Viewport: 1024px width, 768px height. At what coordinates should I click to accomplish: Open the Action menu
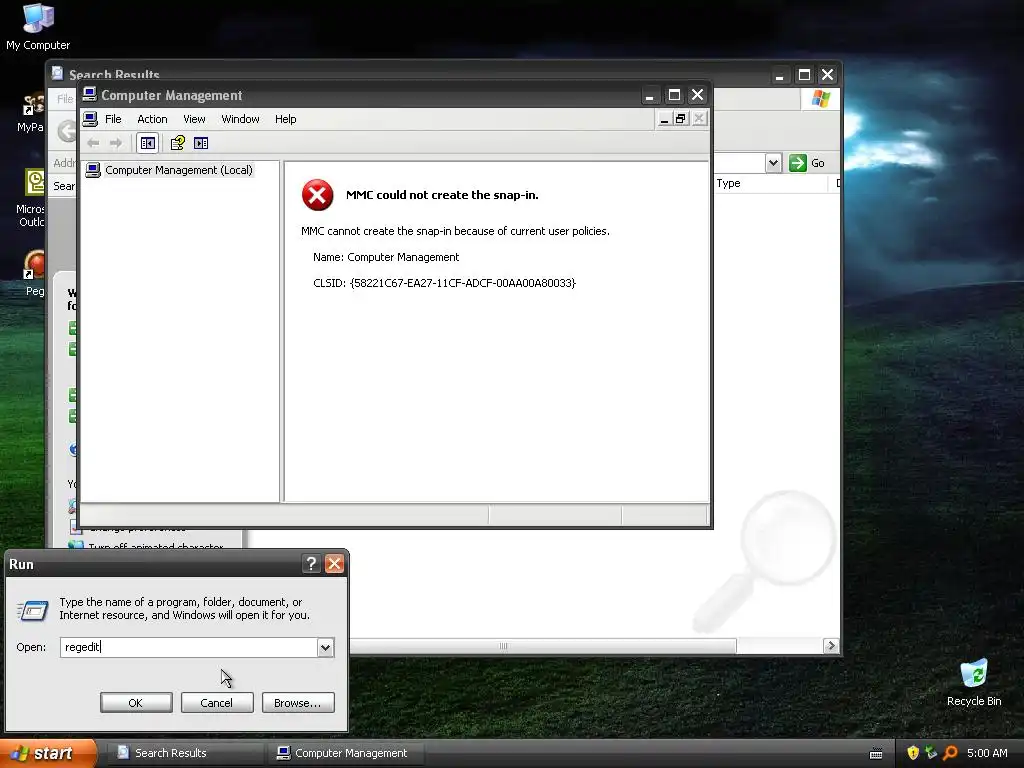[152, 119]
